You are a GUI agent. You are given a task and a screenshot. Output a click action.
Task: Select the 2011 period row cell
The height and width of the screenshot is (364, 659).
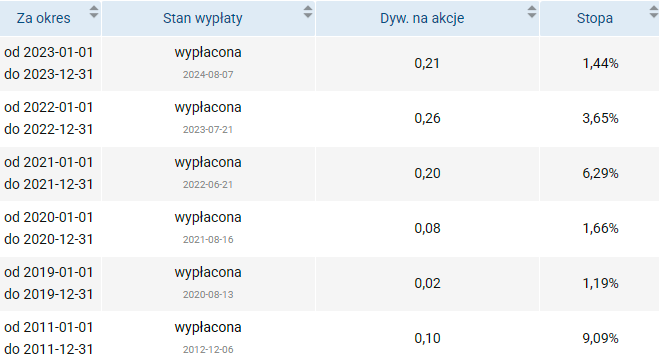click(50, 338)
